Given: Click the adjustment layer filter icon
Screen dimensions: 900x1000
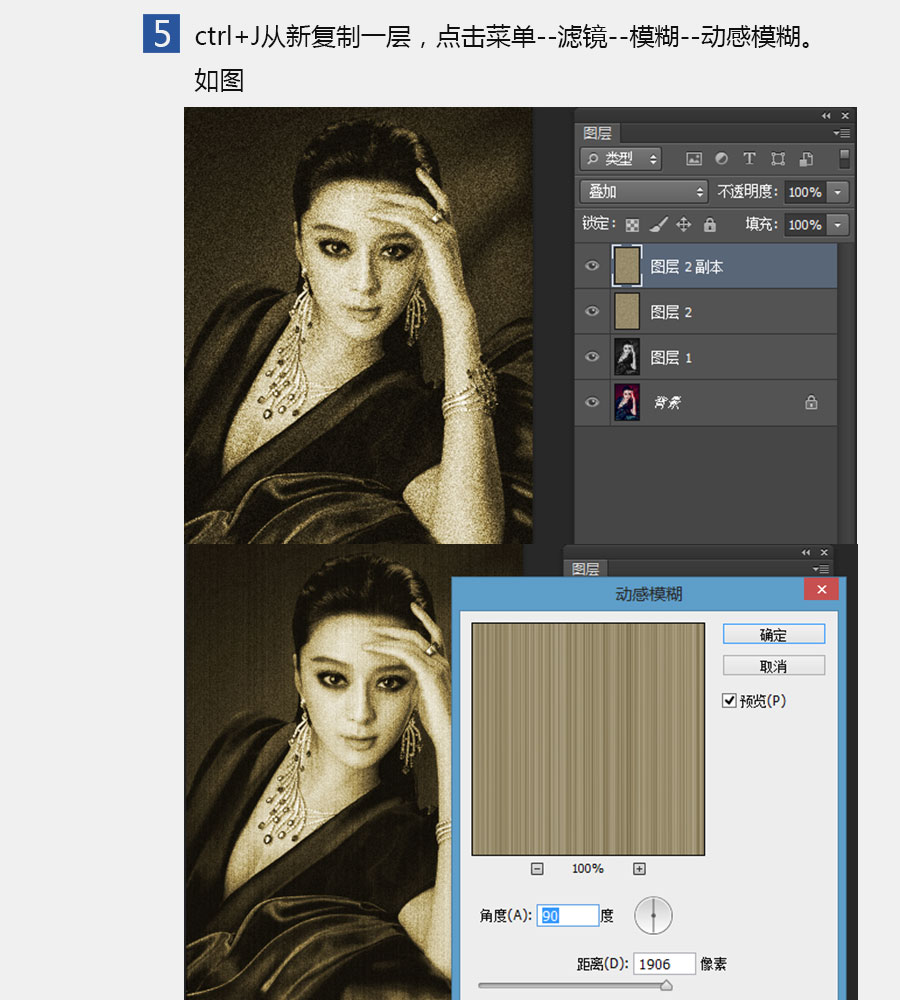Looking at the screenshot, I should pos(721,158).
